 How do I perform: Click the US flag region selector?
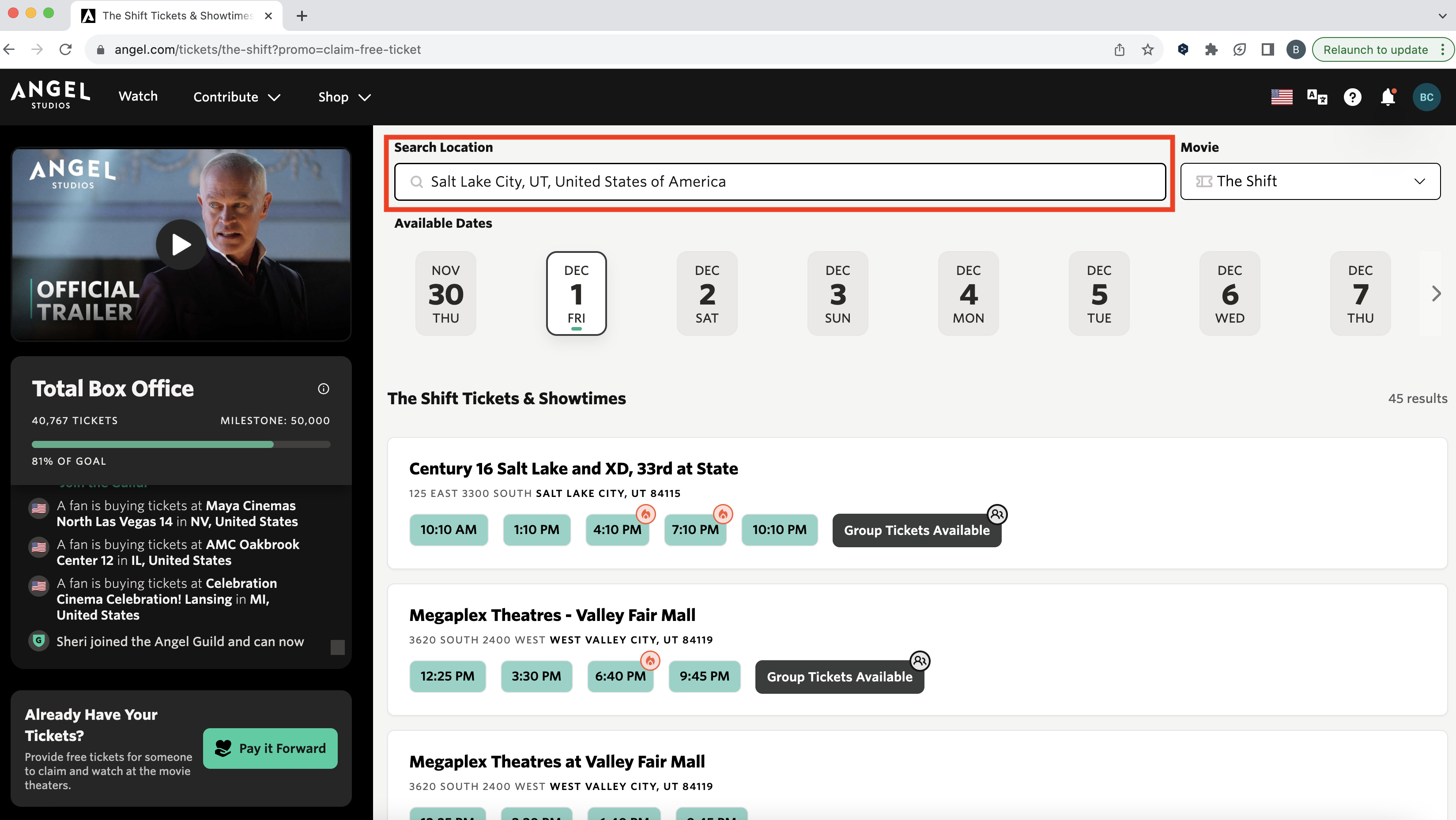(x=1281, y=97)
